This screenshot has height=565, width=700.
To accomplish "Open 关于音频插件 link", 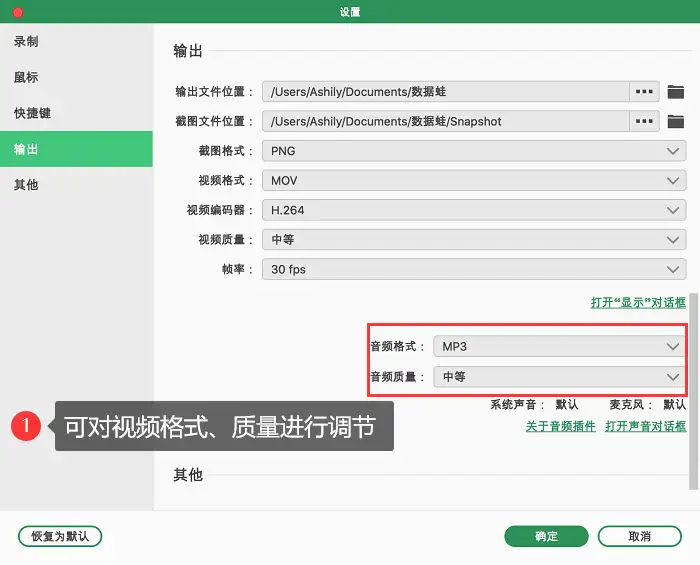I will click(x=561, y=426).
